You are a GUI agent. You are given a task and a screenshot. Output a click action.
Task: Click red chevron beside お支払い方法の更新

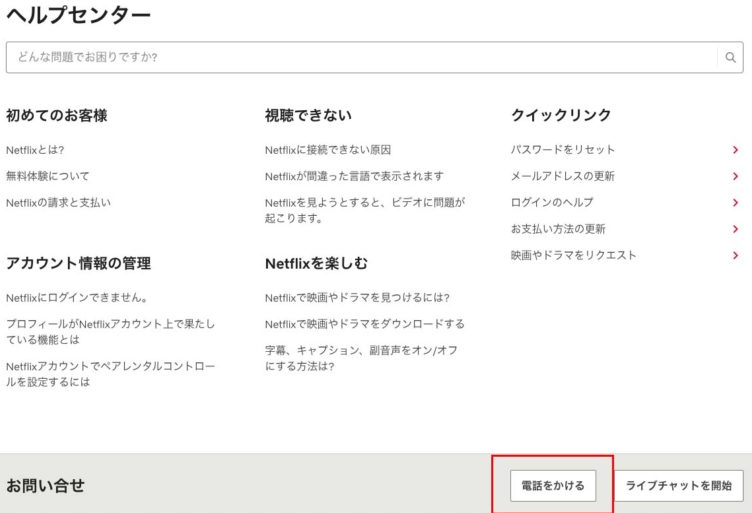coord(735,229)
